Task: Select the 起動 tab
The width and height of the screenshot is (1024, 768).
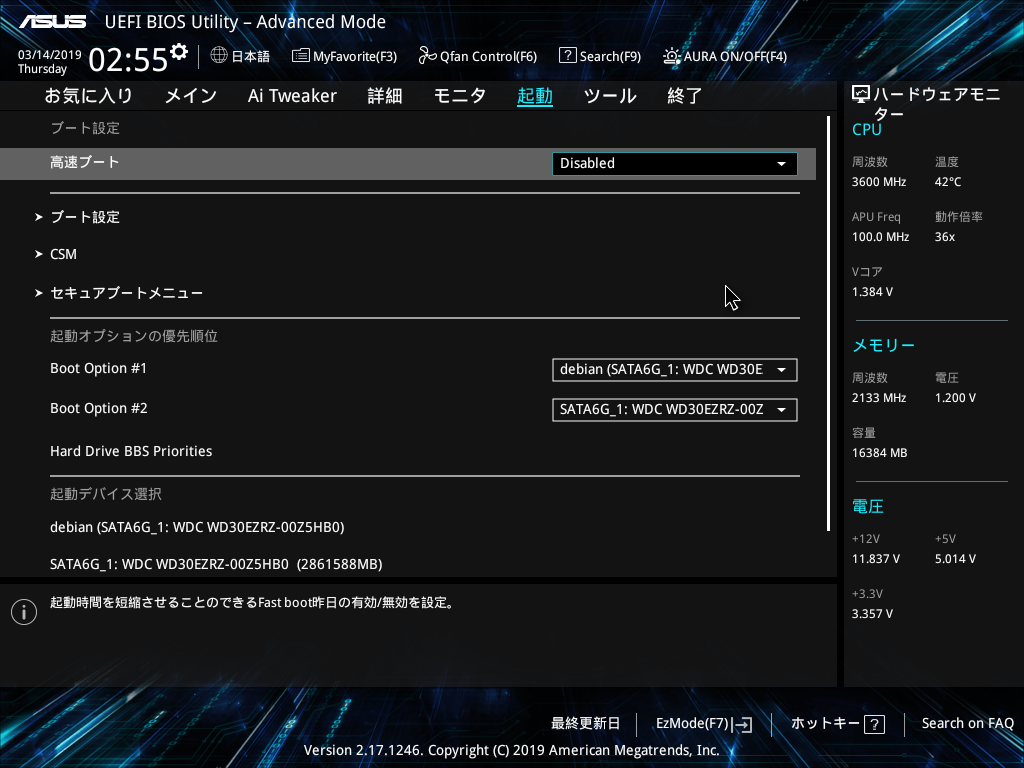Action: coord(535,96)
